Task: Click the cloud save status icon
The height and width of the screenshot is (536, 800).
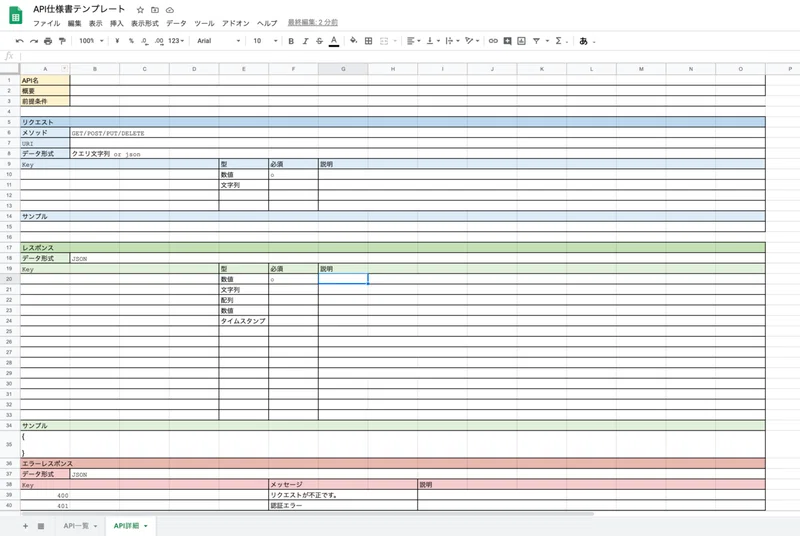Action: (x=170, y=10)
